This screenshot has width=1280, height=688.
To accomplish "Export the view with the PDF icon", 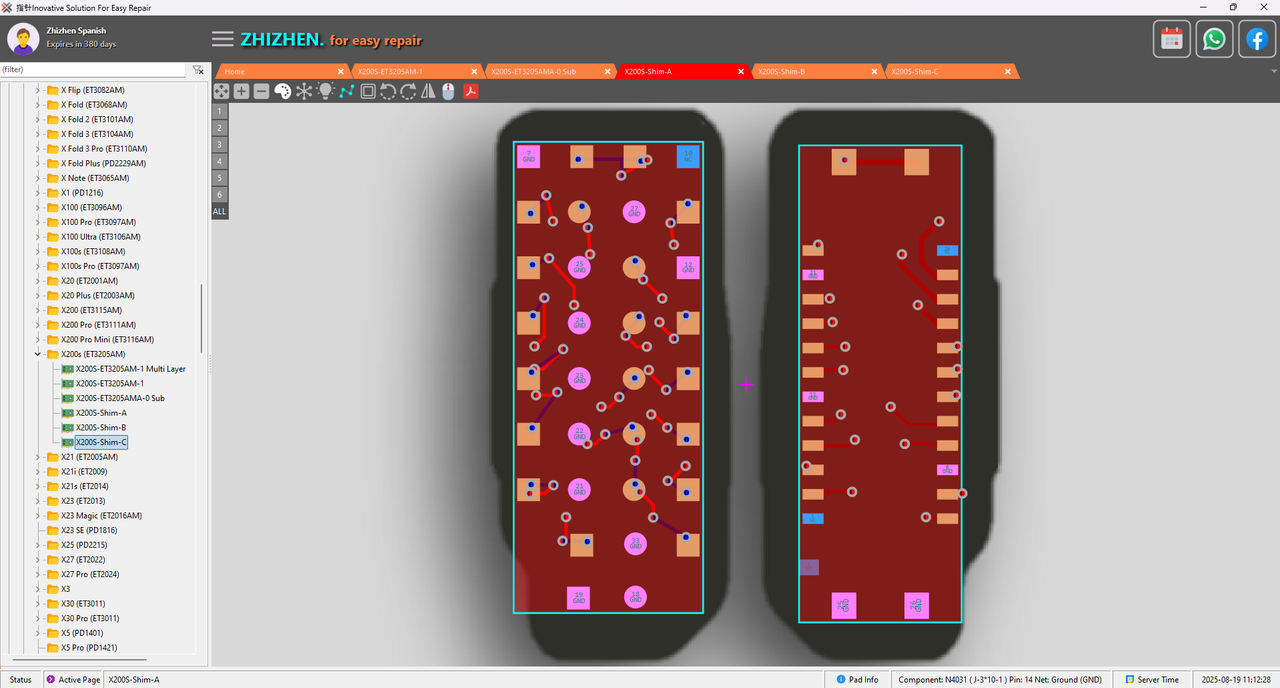I will [x=470, y=91].
